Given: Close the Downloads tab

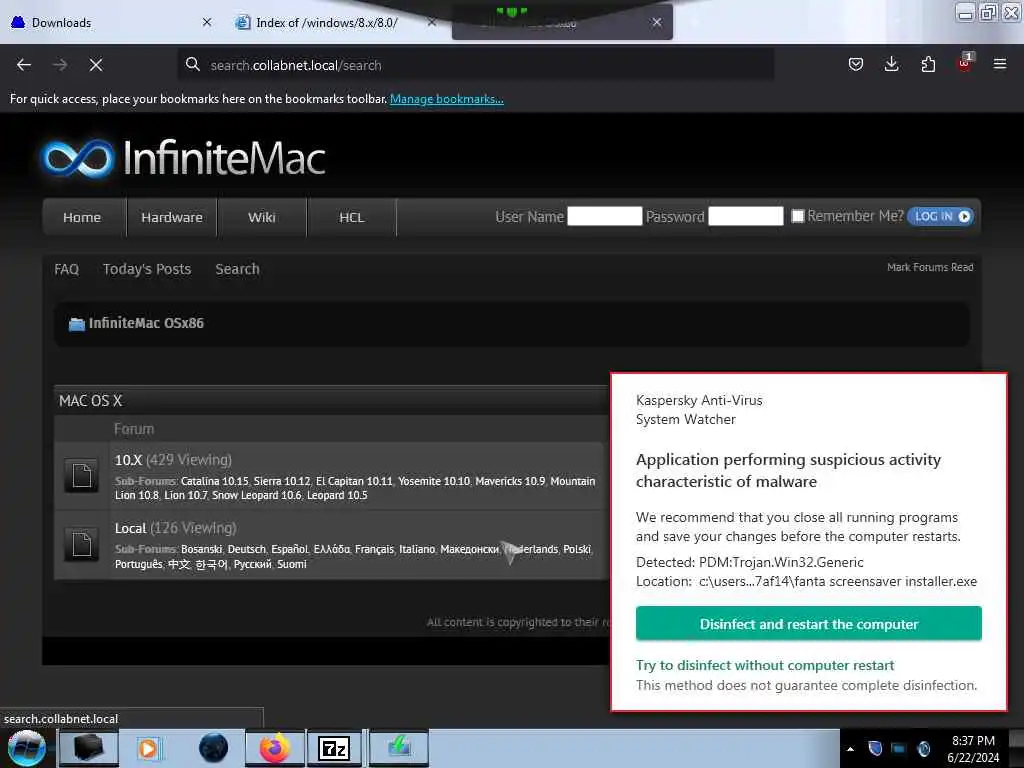Looking at the screenshot, I should click(207, 22).
